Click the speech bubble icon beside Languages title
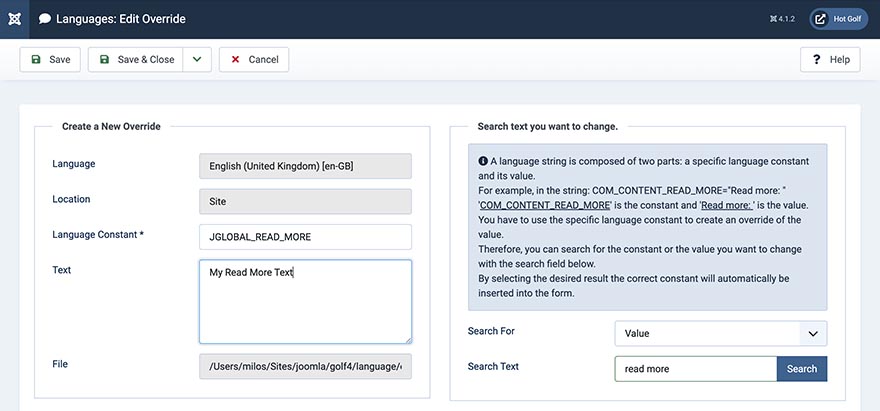 (x=45, y=19)
